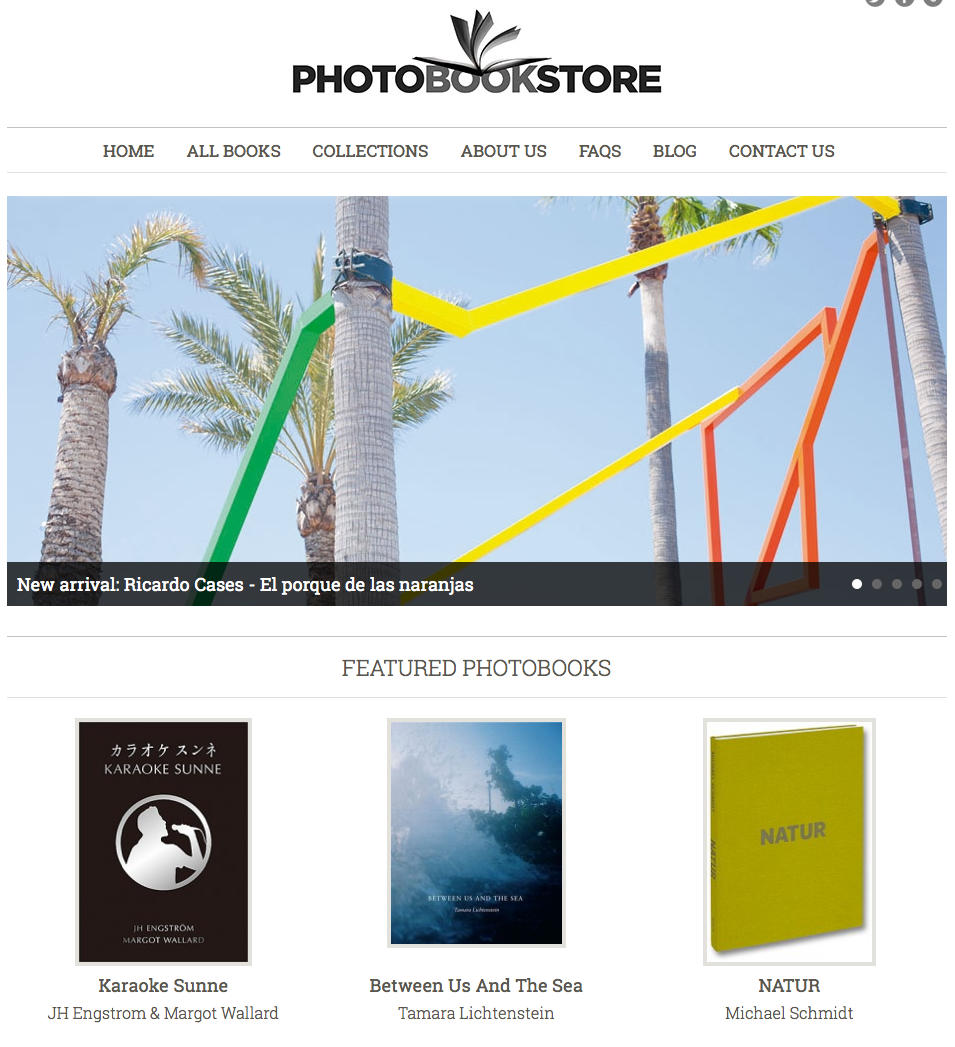Viewport: 955px width, 1047px height.
Task: Switch to the second slideshow dot
Action: coord(877,584)
